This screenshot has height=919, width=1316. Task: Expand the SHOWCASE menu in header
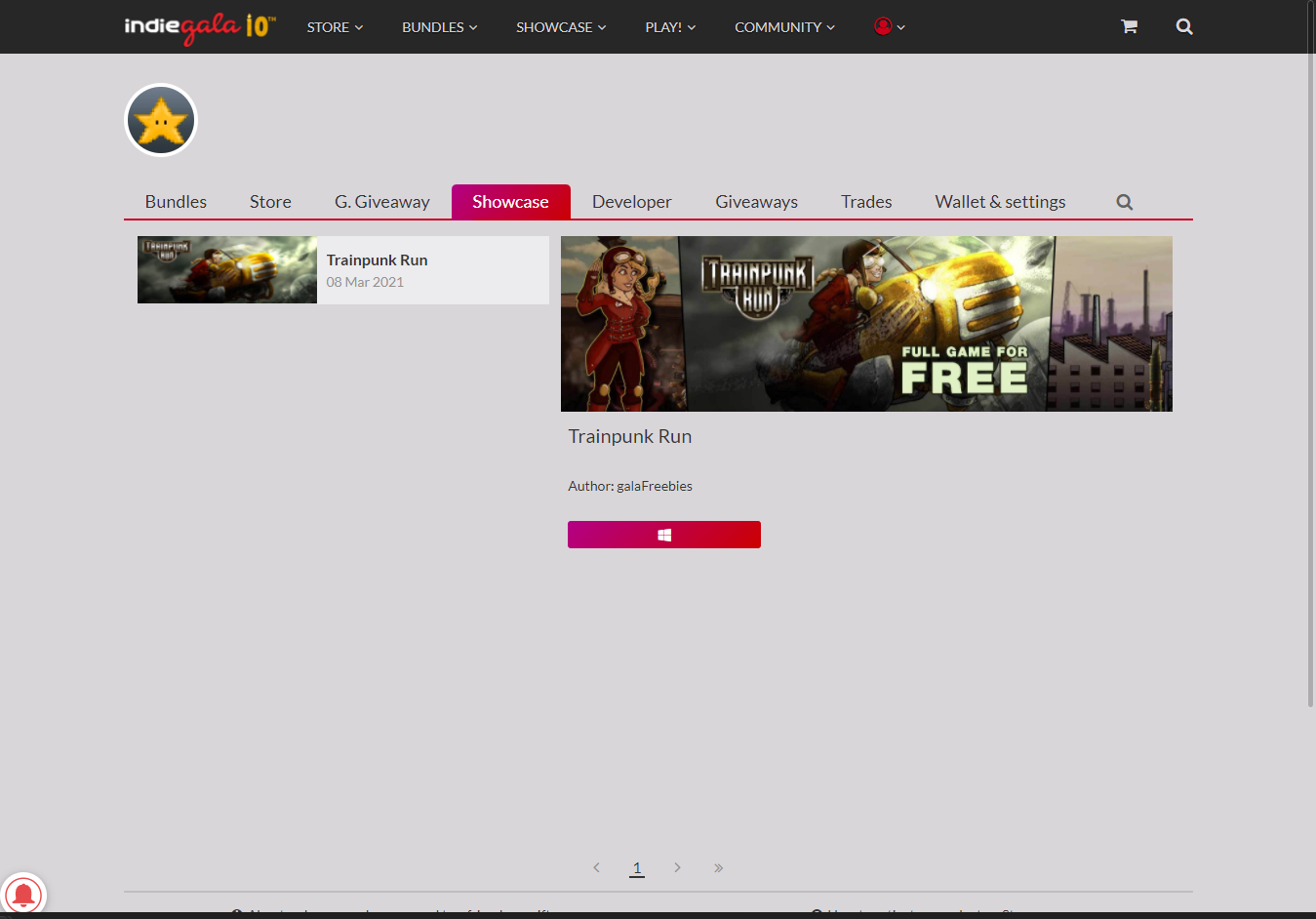pyautogui.click(x=561, y=27)
